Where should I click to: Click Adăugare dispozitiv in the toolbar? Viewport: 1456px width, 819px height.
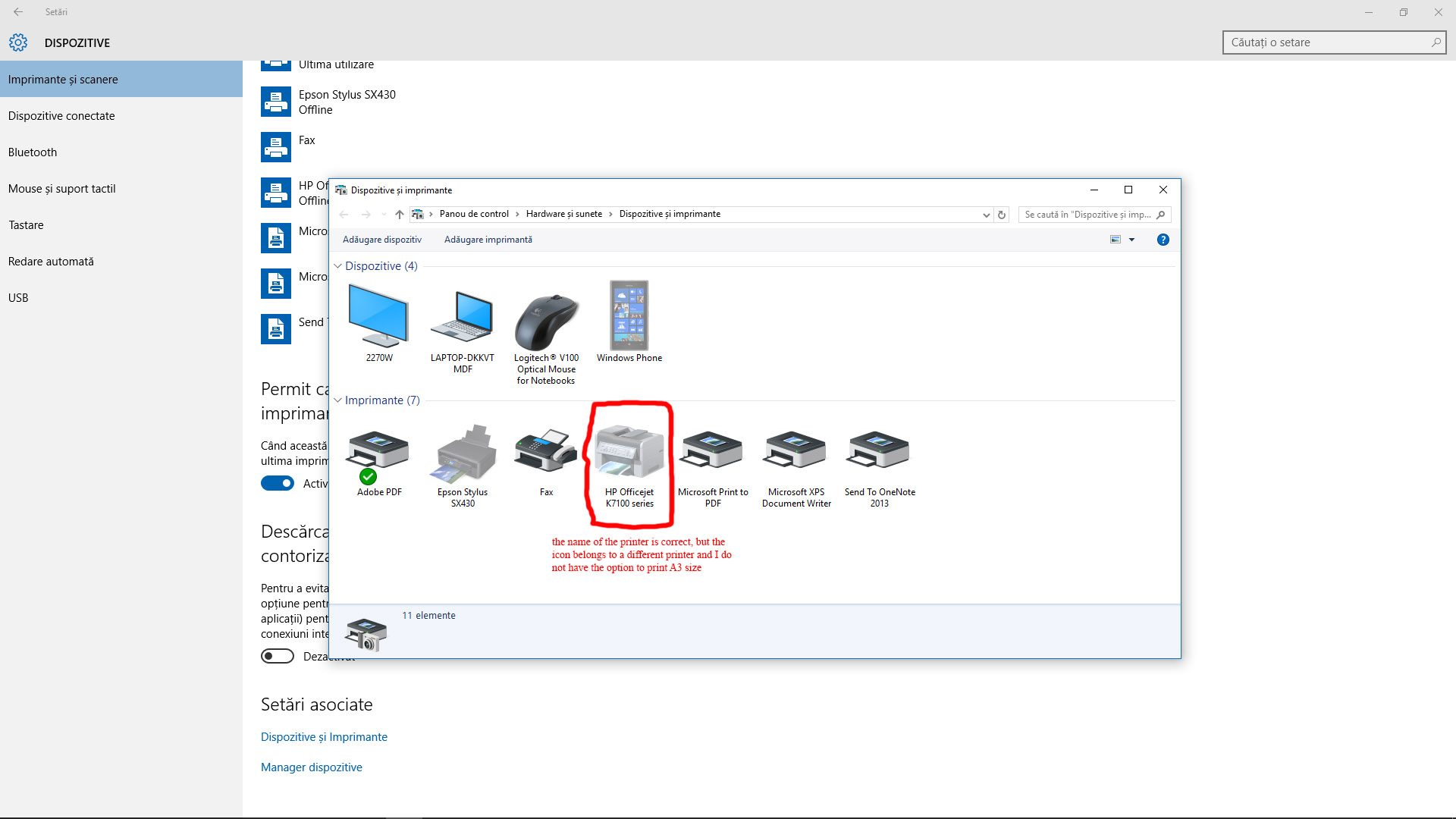click(382, 240)
